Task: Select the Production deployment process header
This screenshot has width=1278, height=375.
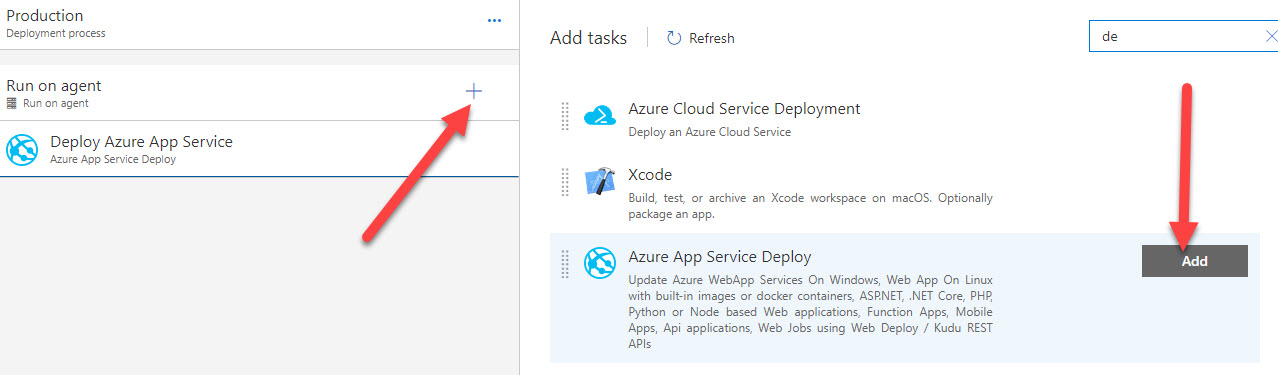Action: (259, 24)
